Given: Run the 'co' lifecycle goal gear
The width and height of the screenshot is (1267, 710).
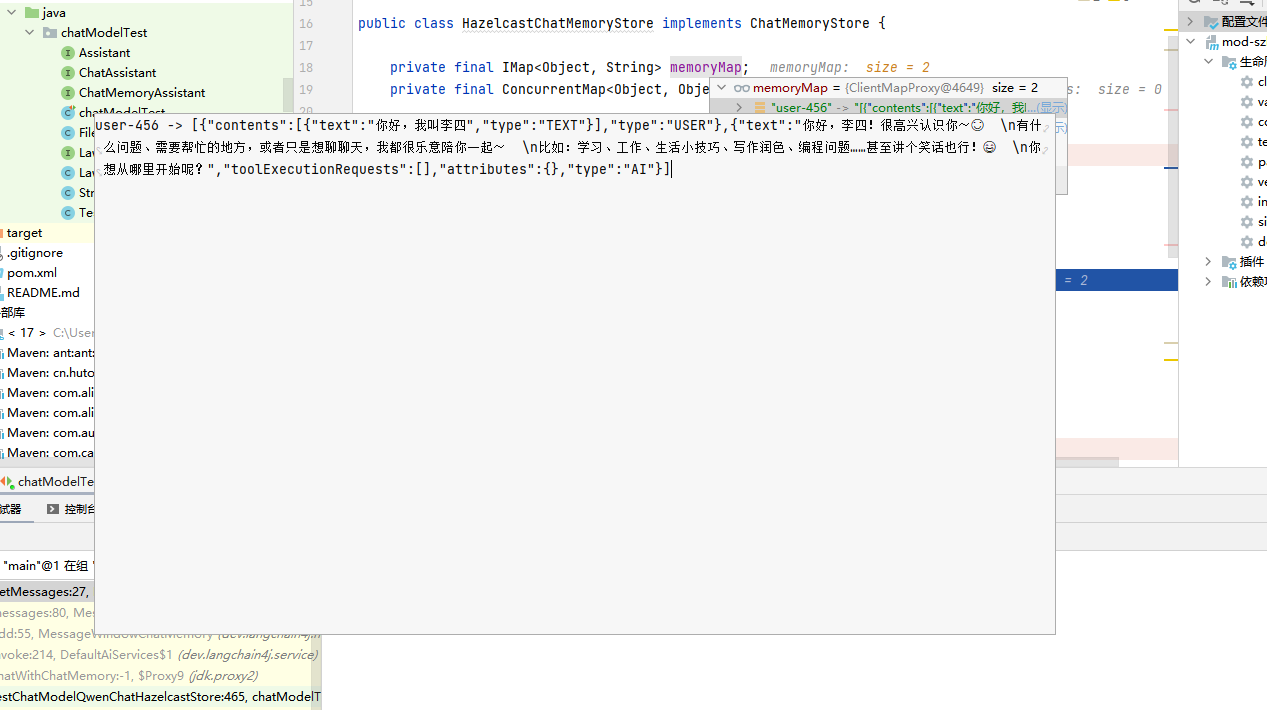Looking at the screenshot, I should point(1247,122).
